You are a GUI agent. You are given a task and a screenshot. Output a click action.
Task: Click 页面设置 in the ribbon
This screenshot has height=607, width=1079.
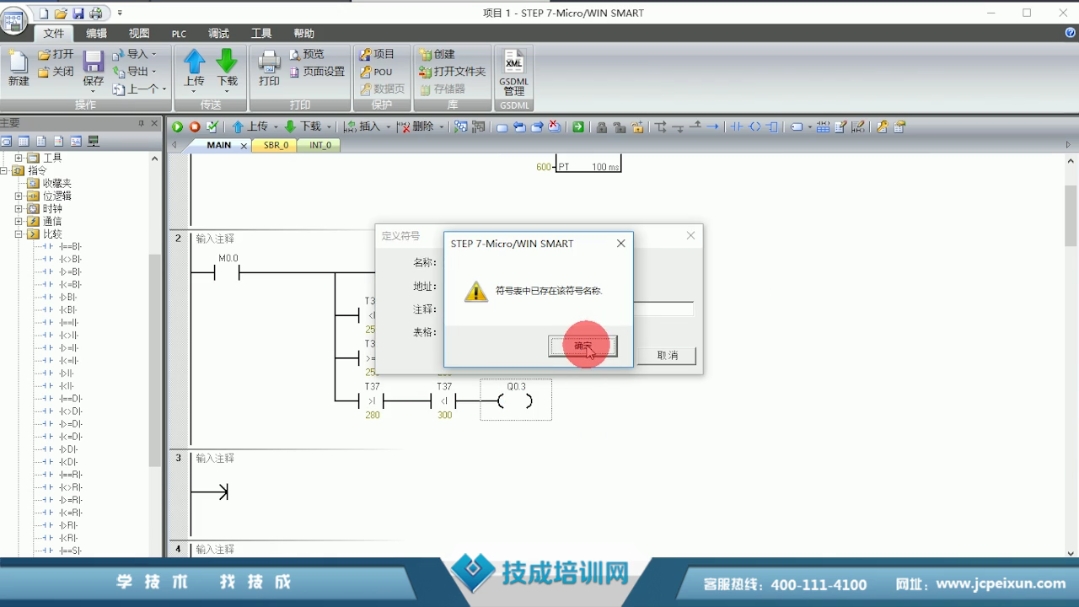click(317, 72)
